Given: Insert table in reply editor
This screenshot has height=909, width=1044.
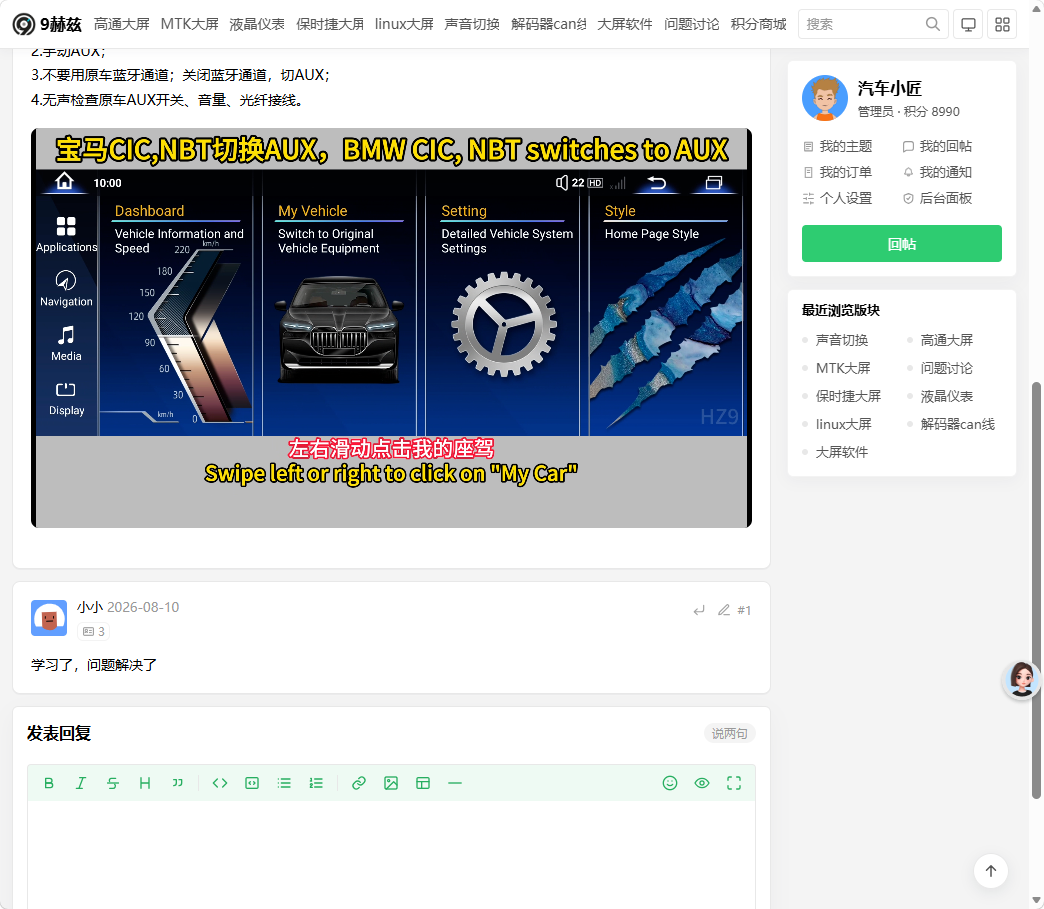Looking at the screenshot, I should [x=423, y=783].
